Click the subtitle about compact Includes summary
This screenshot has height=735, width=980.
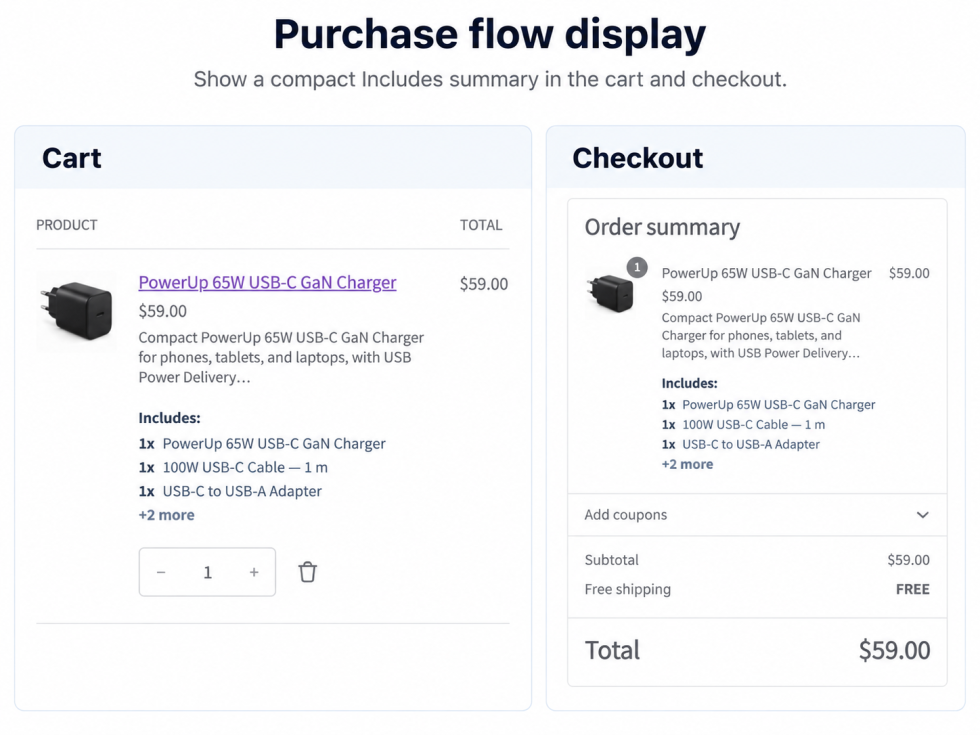(490, 79)
